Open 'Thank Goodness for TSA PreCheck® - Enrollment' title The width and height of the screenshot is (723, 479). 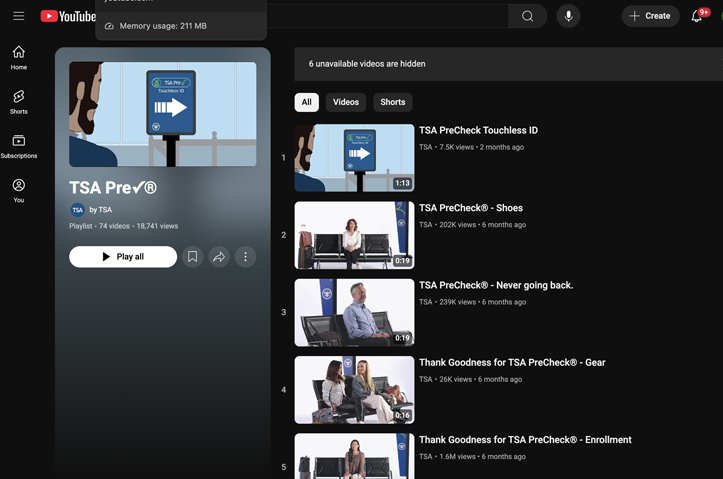click(525, 440)
